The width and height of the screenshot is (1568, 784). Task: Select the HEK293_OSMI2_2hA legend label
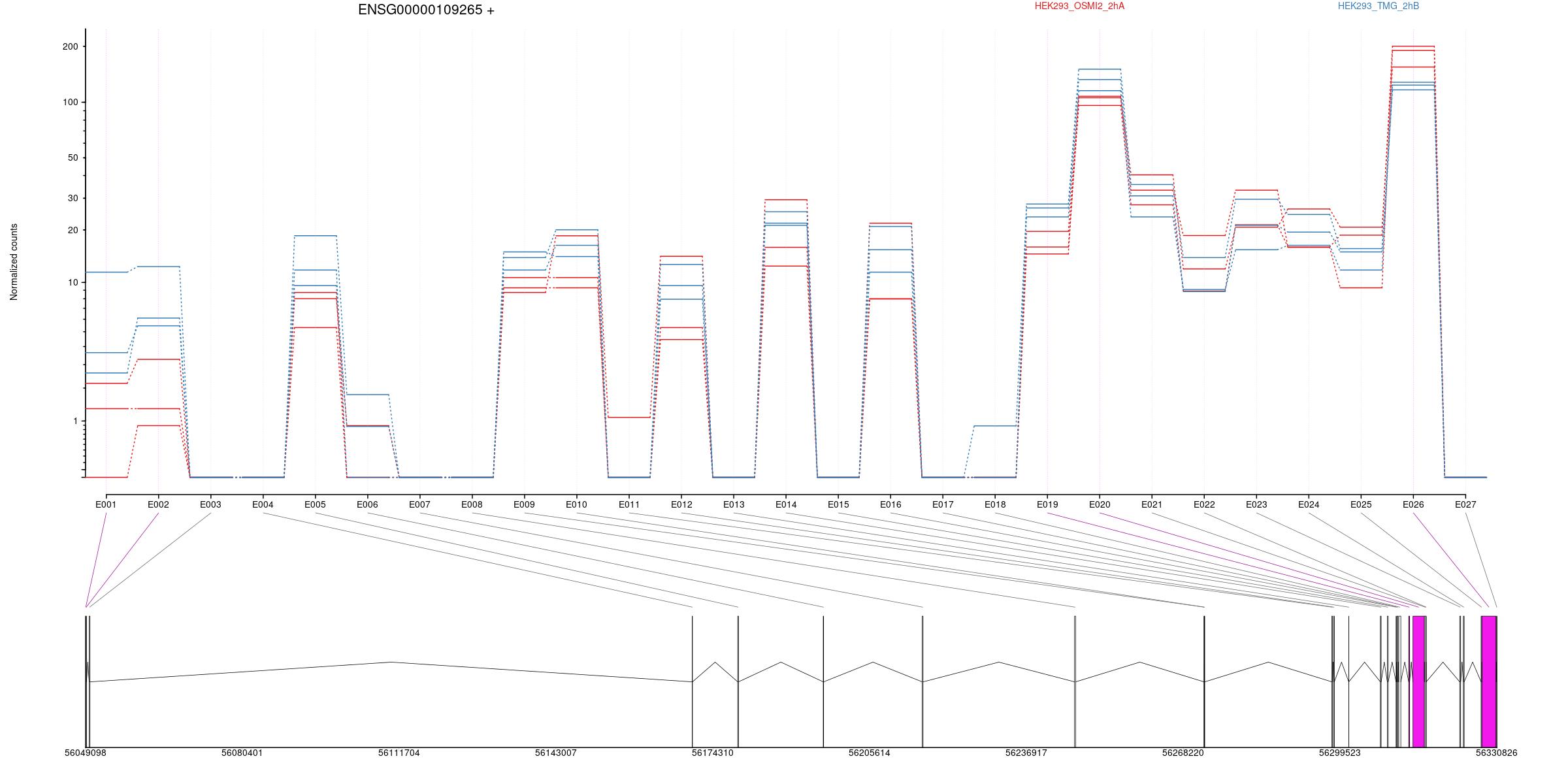coord(1079,6)
